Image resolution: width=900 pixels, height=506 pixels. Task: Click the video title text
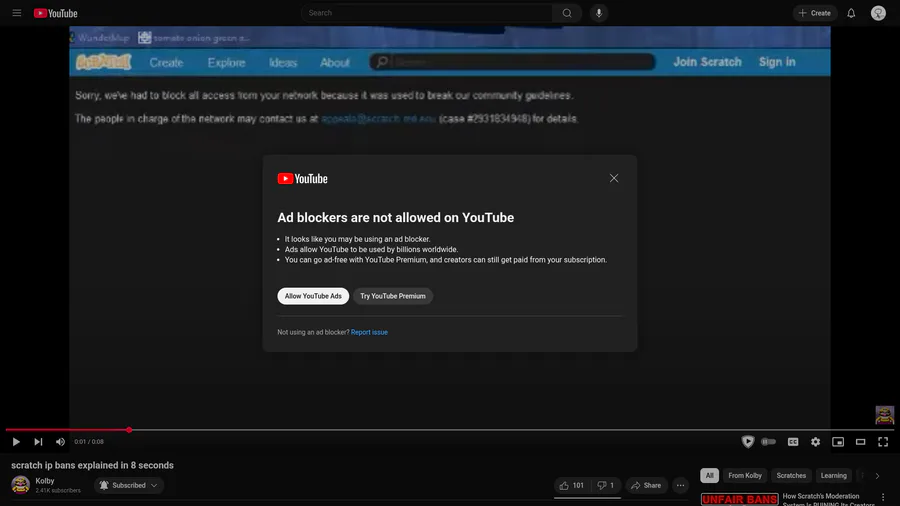92,465
